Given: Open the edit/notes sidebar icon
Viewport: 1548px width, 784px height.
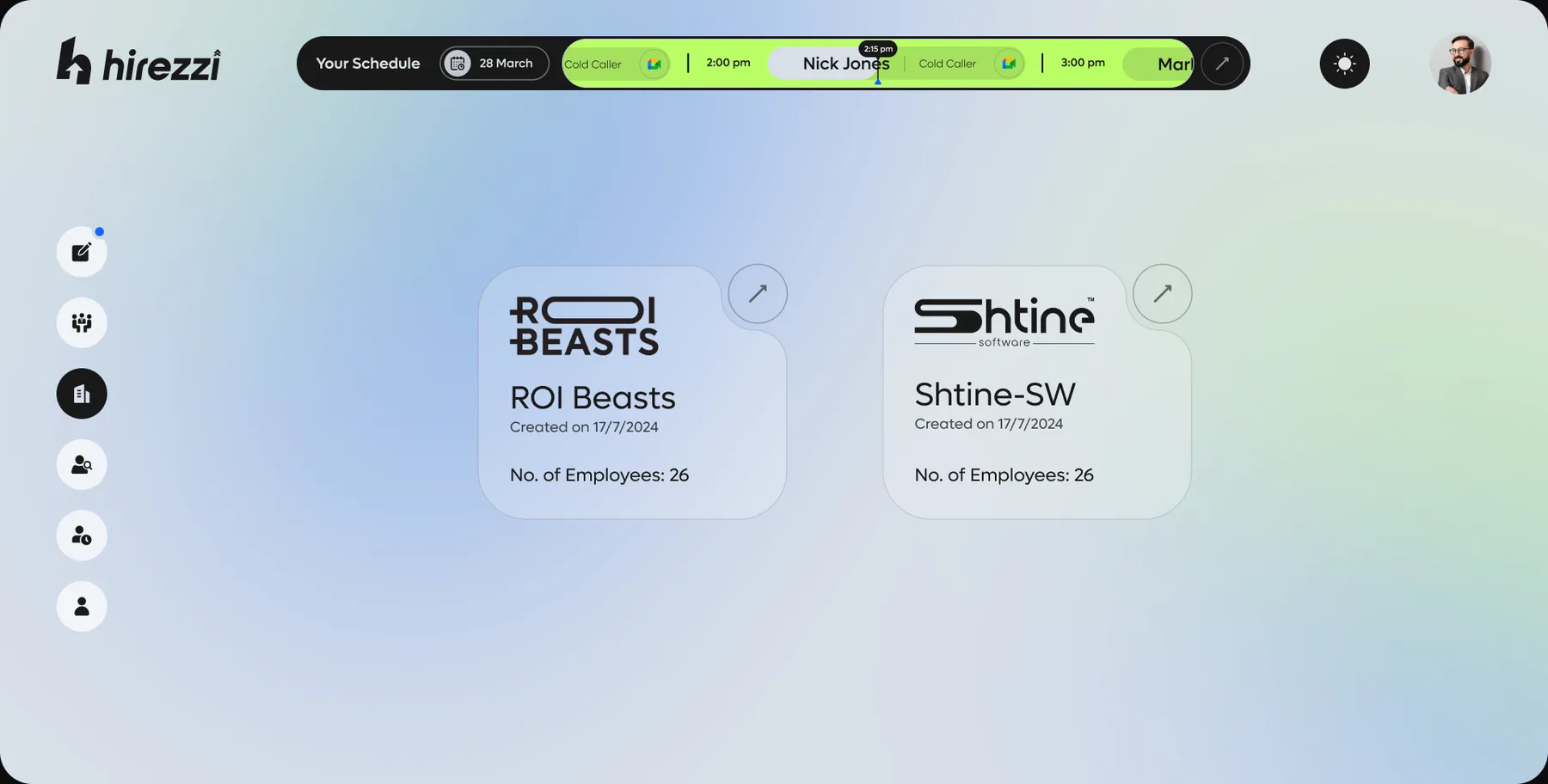Looking at the screenshot, I should 82,252.
